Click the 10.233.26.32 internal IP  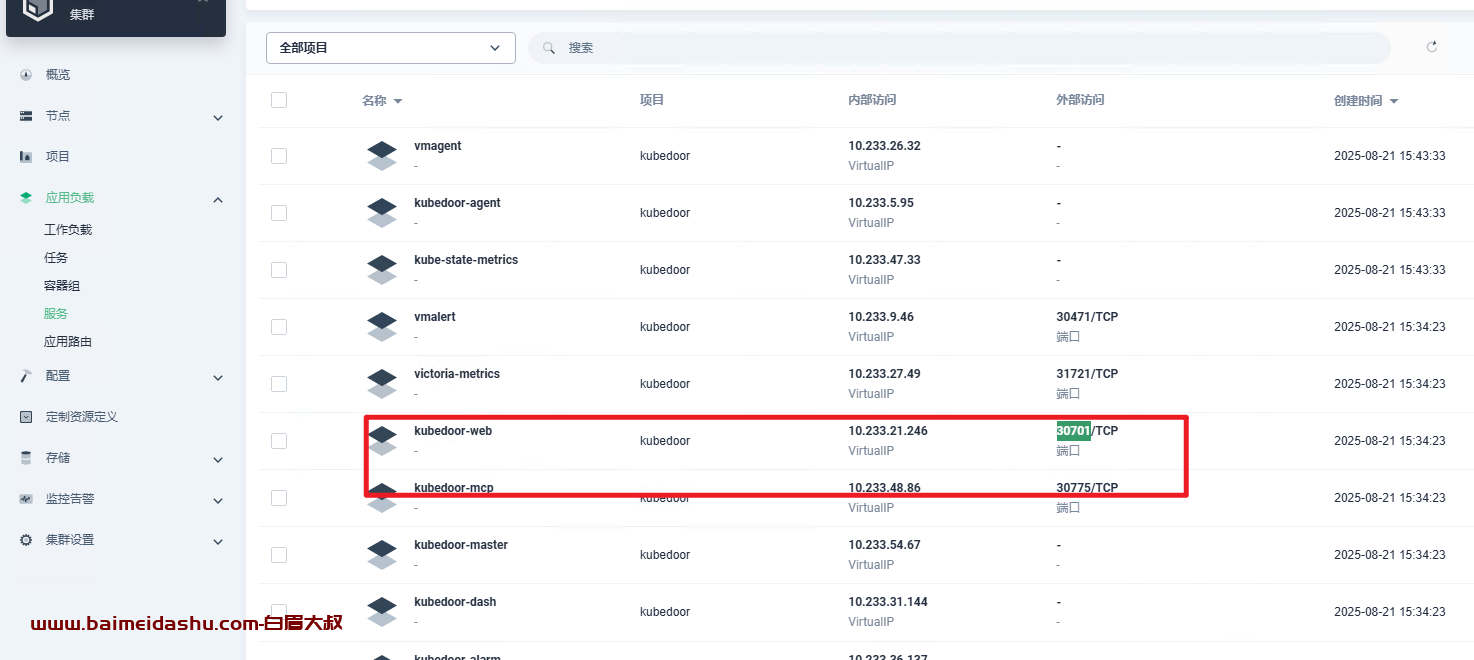884,146
